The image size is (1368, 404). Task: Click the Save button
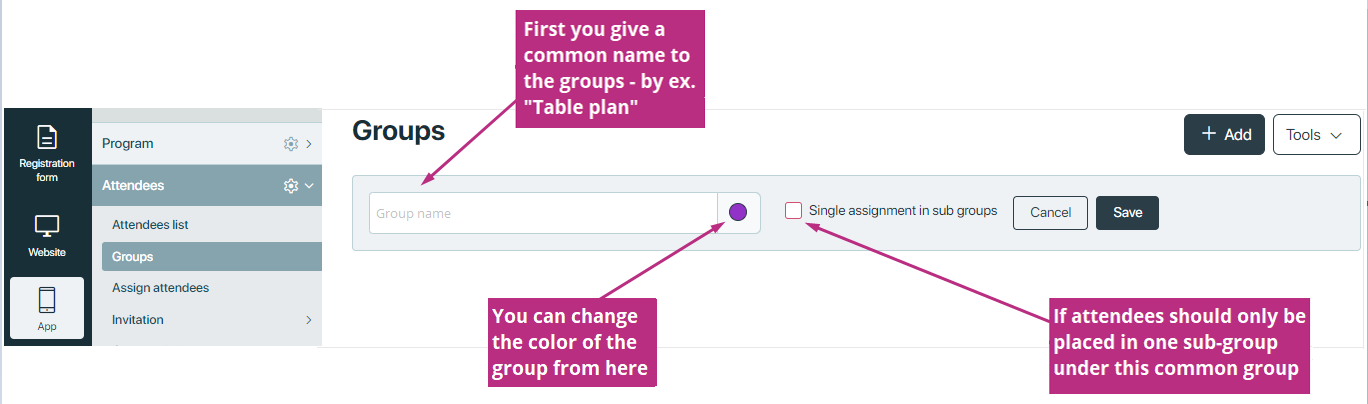pyautogui.click(x=1127, y=213)
